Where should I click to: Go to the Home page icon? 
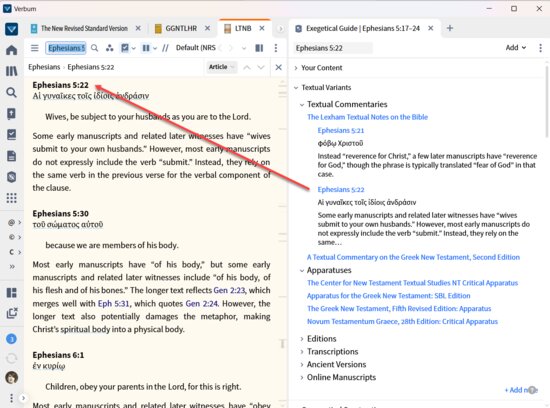pos(12,50)
